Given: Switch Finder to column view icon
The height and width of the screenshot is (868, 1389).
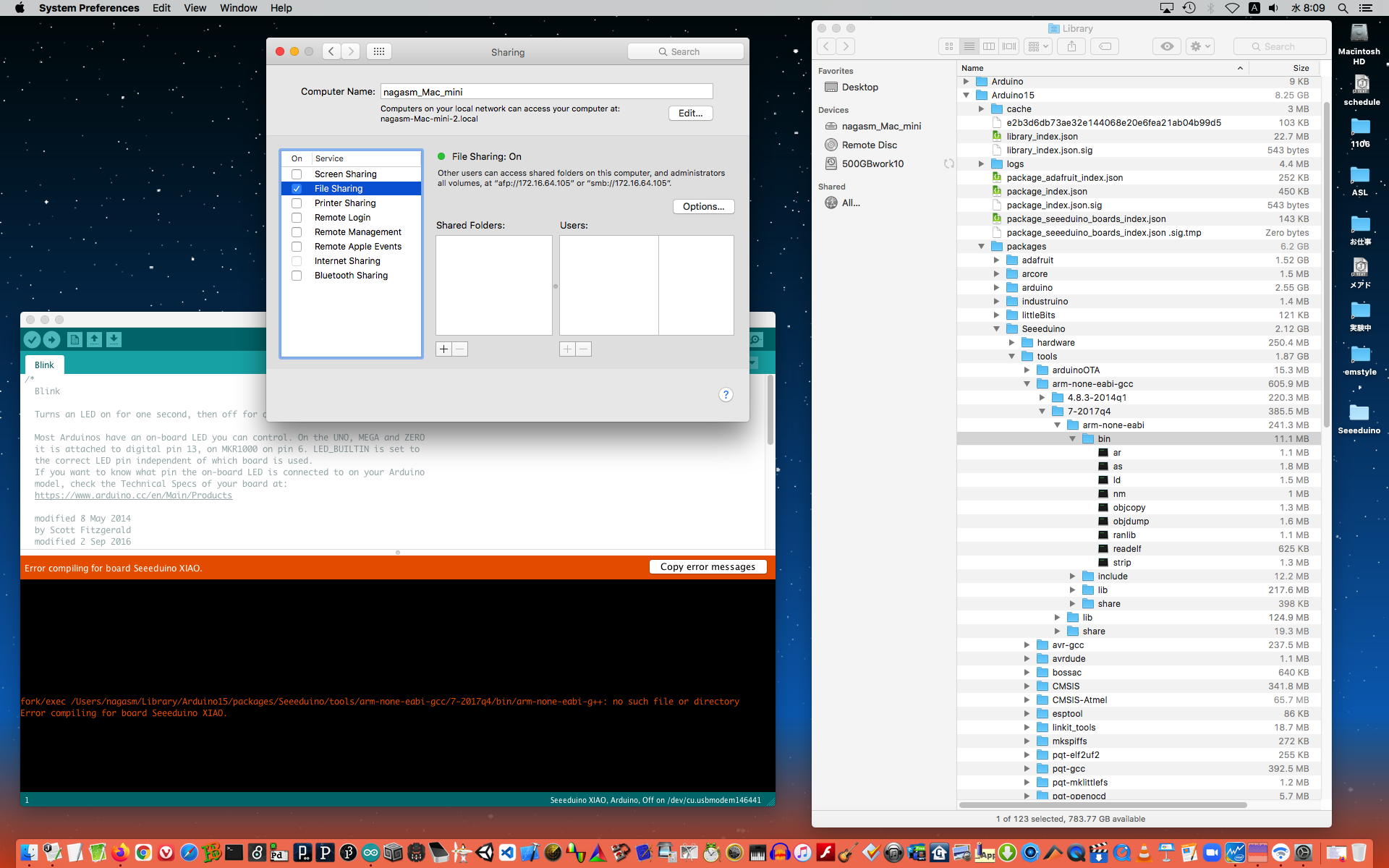Looking at the screenshot, I should 989,46.
